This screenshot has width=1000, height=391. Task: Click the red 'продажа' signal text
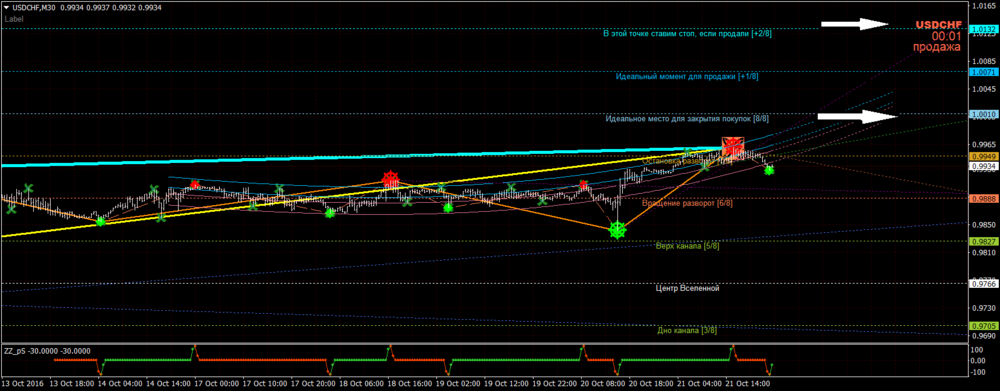tap(936, 47)
